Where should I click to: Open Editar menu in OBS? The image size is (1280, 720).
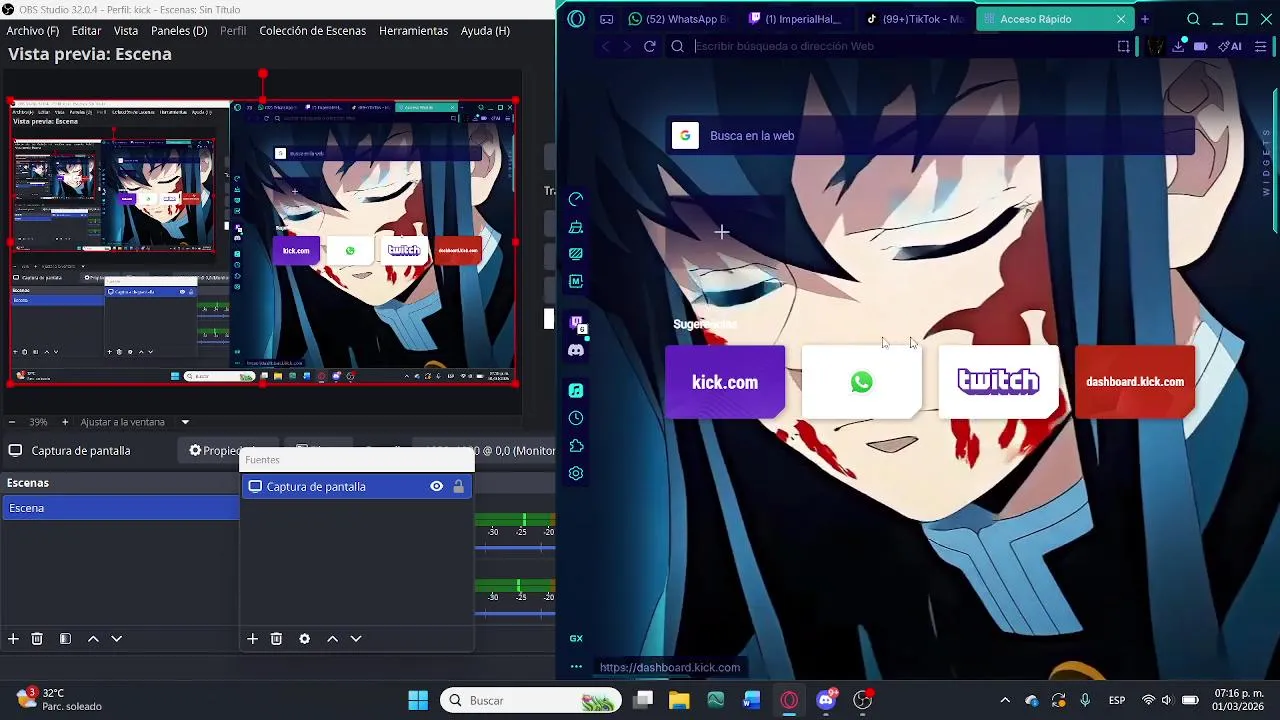[x=86, y=31]
